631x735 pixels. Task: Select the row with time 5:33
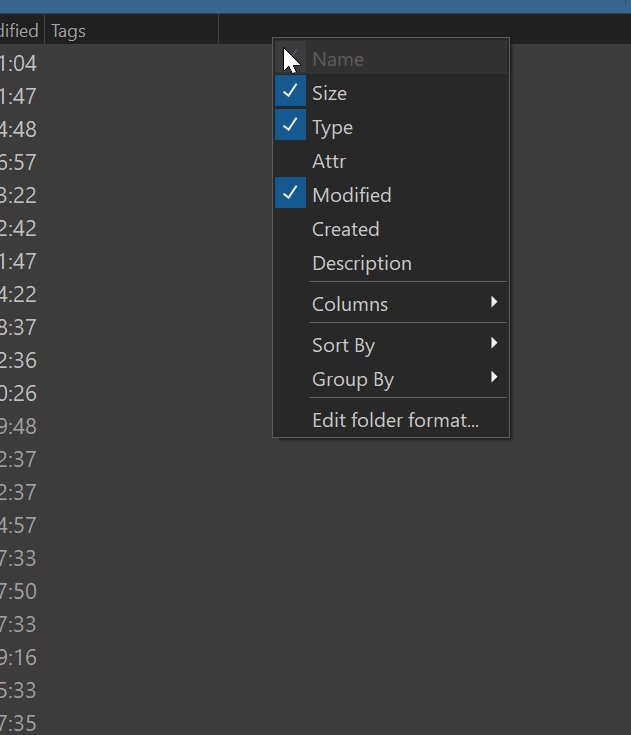click(18, 690)
